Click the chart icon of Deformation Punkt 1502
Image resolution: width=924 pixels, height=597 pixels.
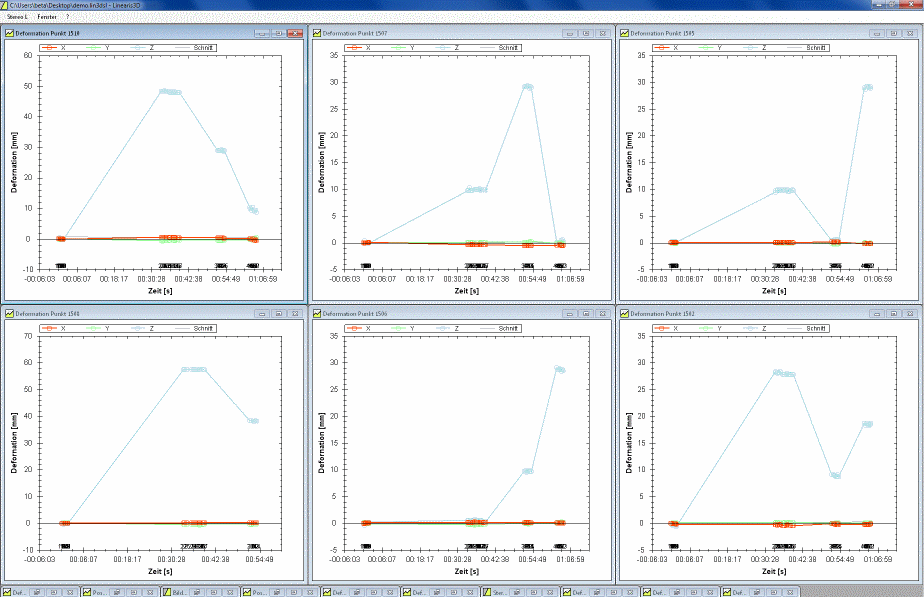(x=625, y=313)
